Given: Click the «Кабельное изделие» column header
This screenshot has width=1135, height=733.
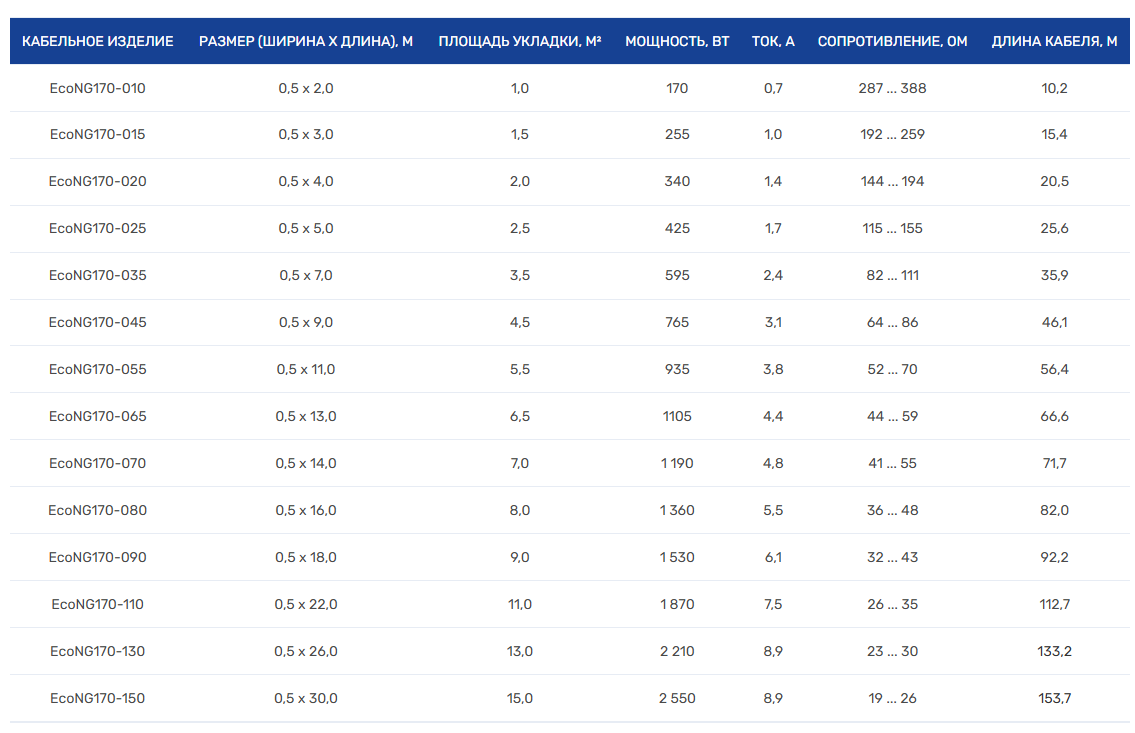Looking at the screenshot, I should click(97, 41).
